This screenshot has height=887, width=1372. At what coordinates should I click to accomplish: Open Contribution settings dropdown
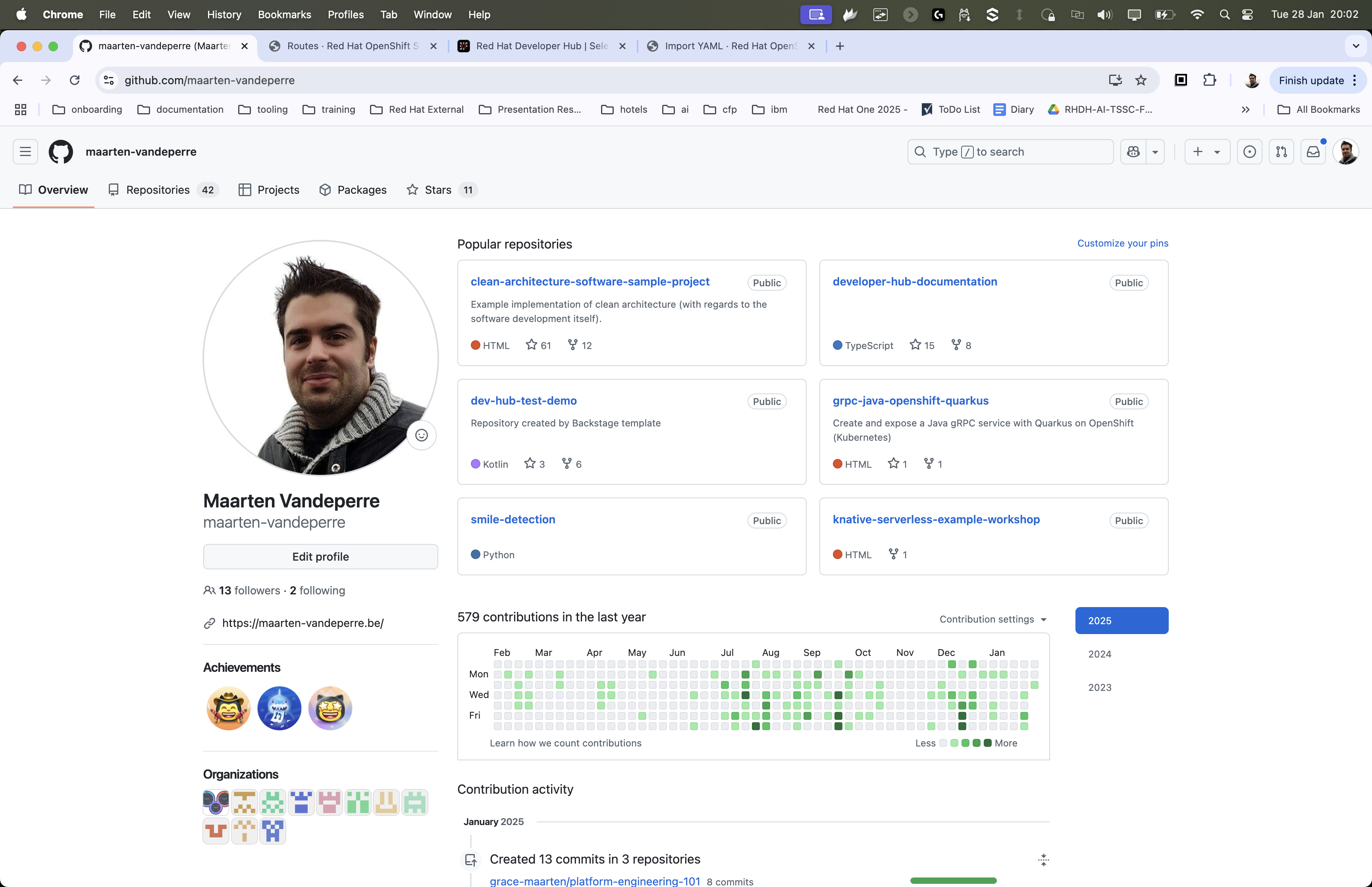click(x=992, y=619)
